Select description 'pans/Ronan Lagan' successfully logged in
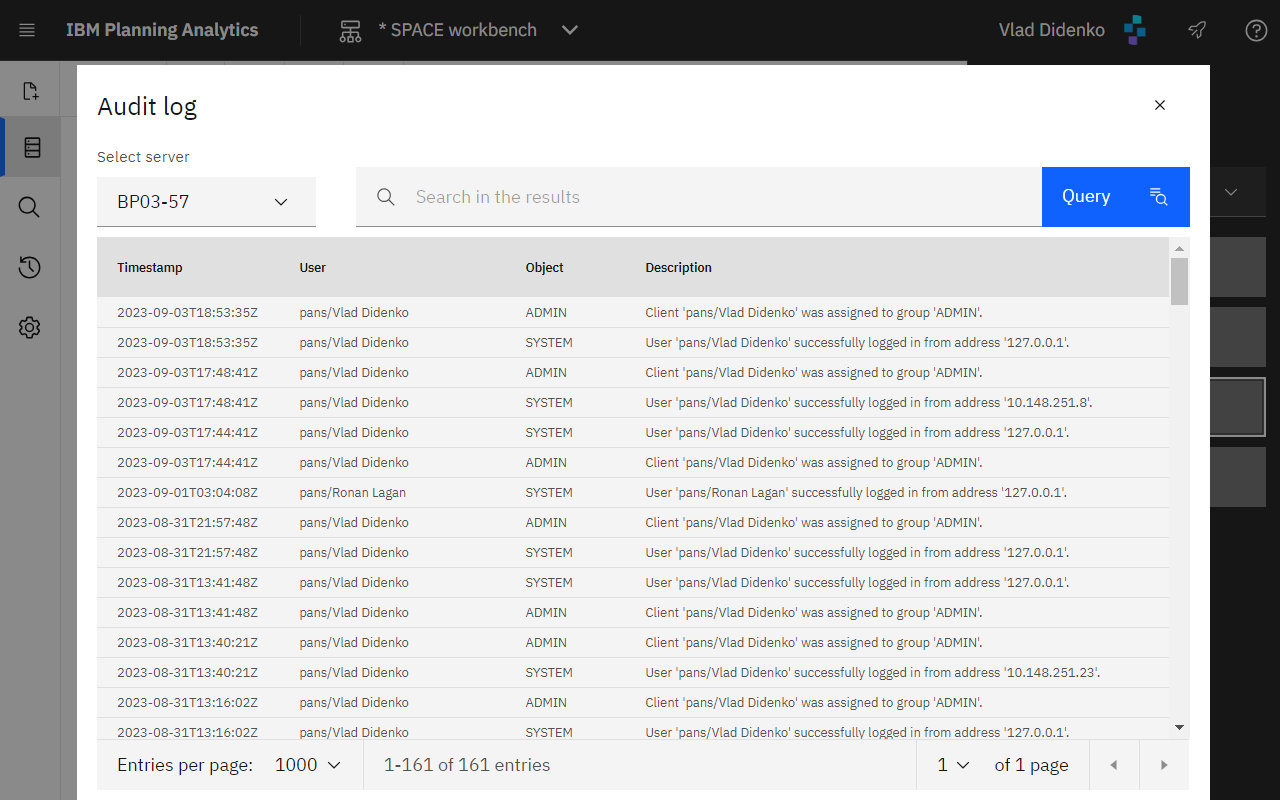The height and width of the screenshot is (800, 1280). point(856,493)
